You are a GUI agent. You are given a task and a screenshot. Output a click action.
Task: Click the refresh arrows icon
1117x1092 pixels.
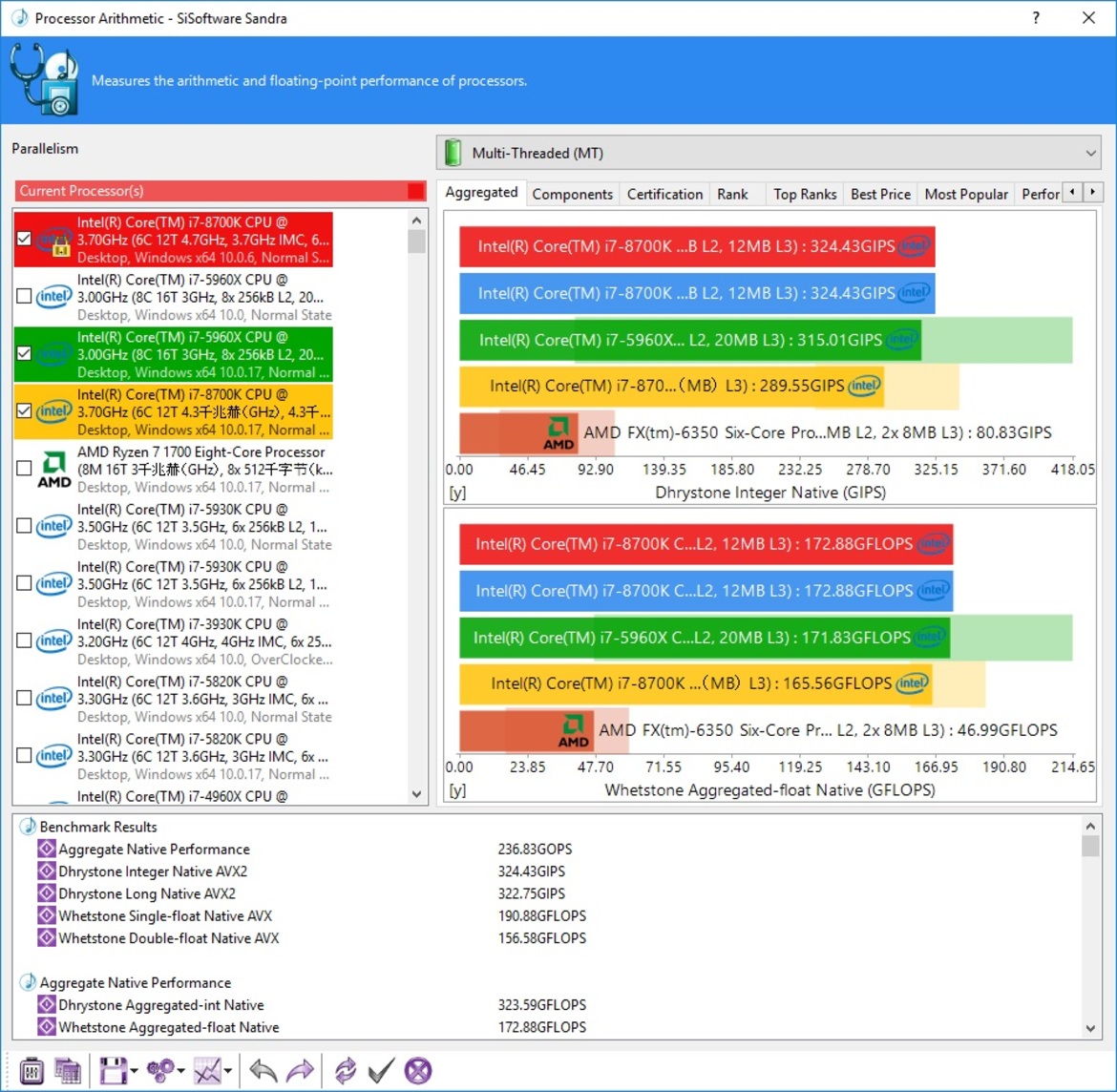[346, 1071]
